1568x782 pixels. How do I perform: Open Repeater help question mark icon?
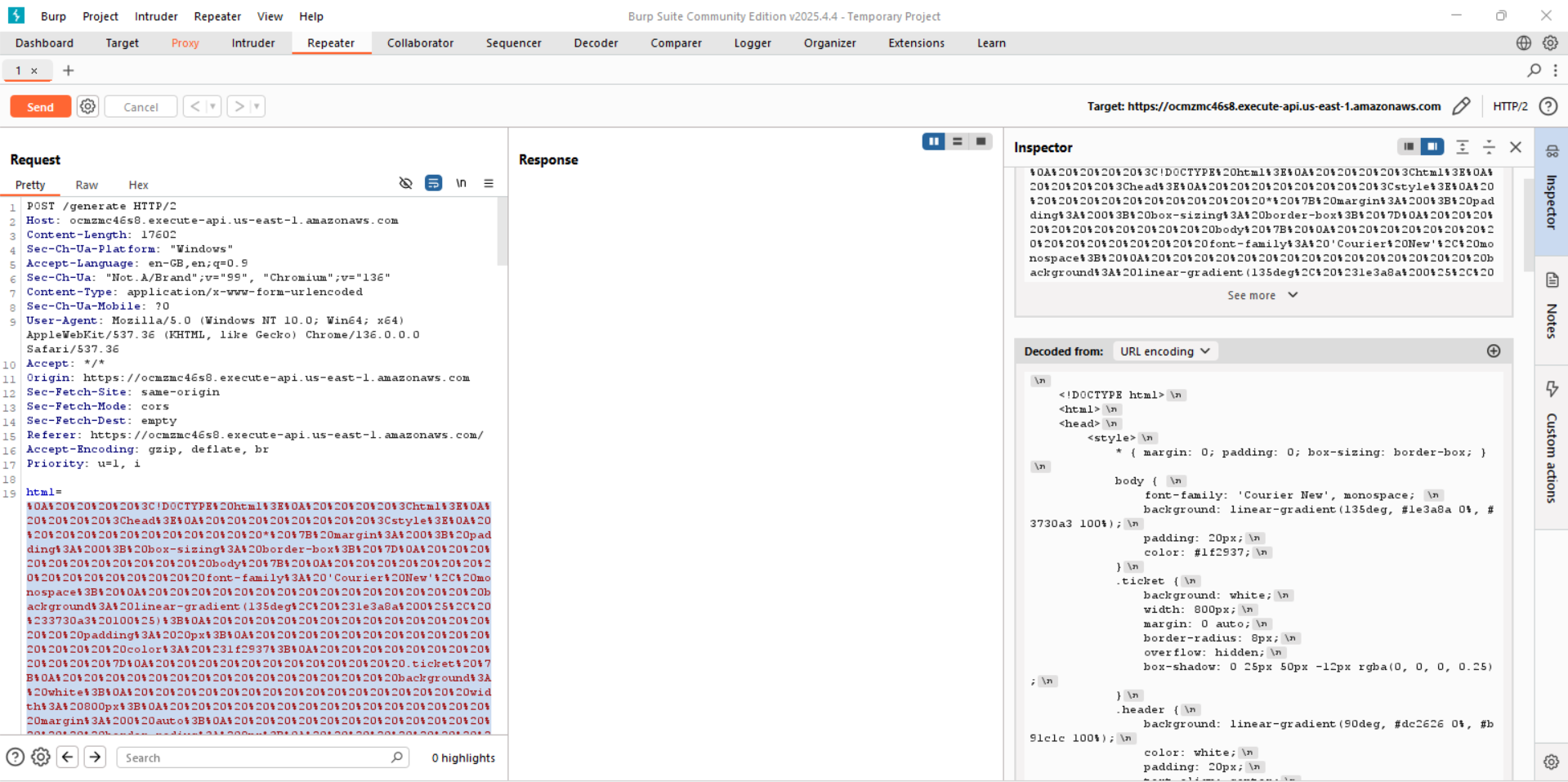[1548, 106]
